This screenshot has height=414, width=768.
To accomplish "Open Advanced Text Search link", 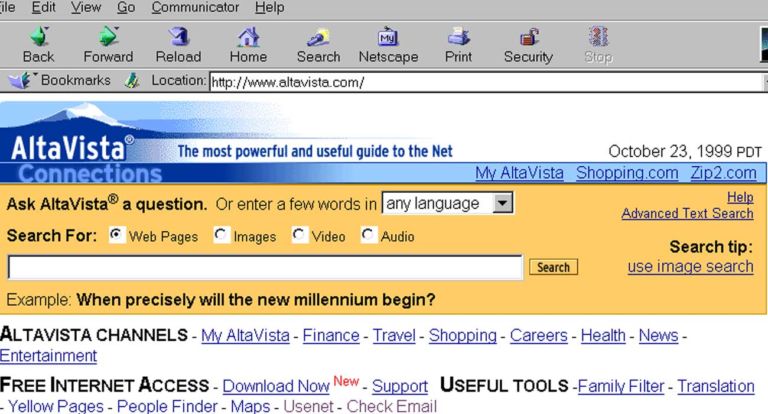I will [x=687, y=213].
